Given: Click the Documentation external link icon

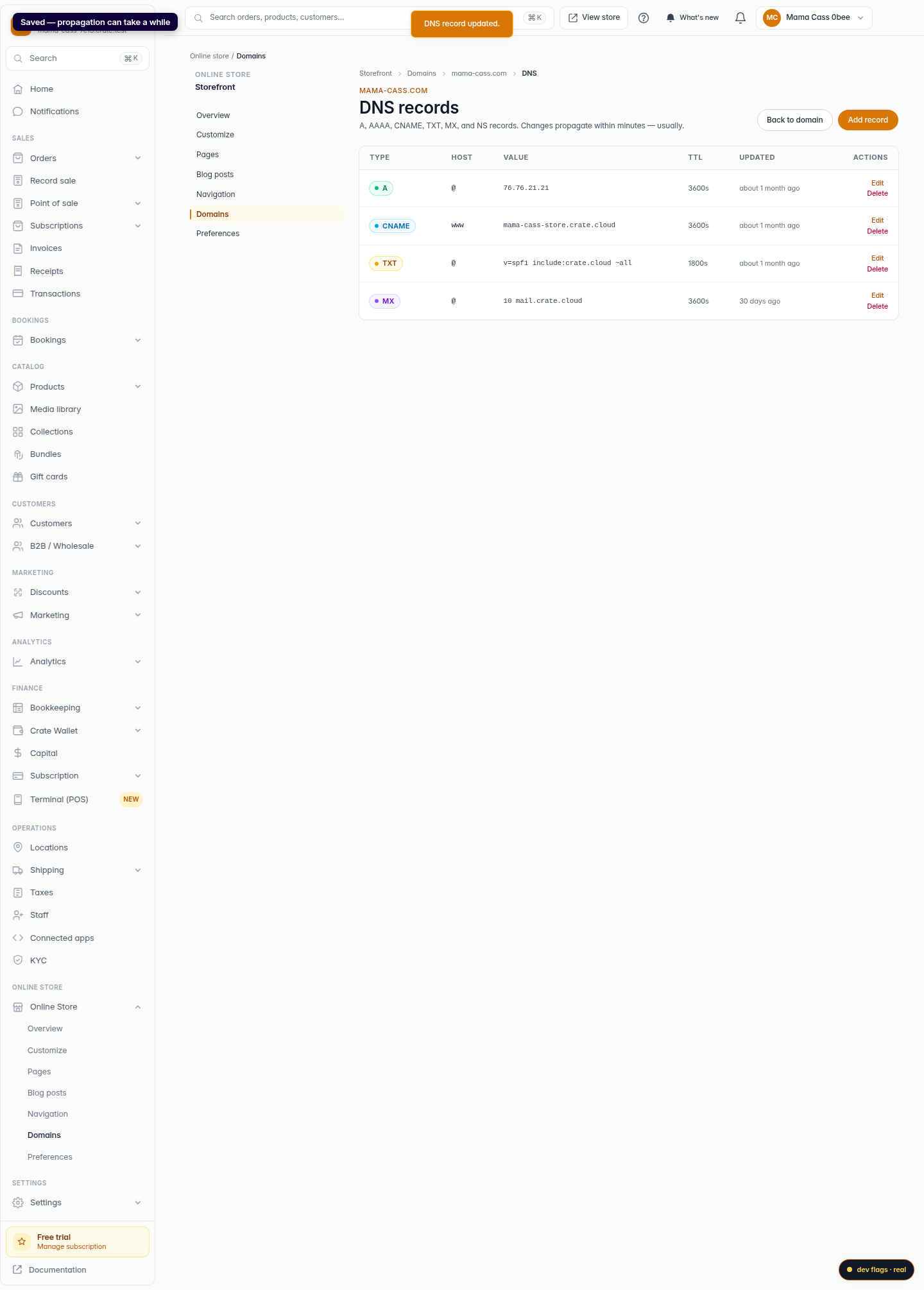Looking at the screenshot, I should click(17, 1270).
